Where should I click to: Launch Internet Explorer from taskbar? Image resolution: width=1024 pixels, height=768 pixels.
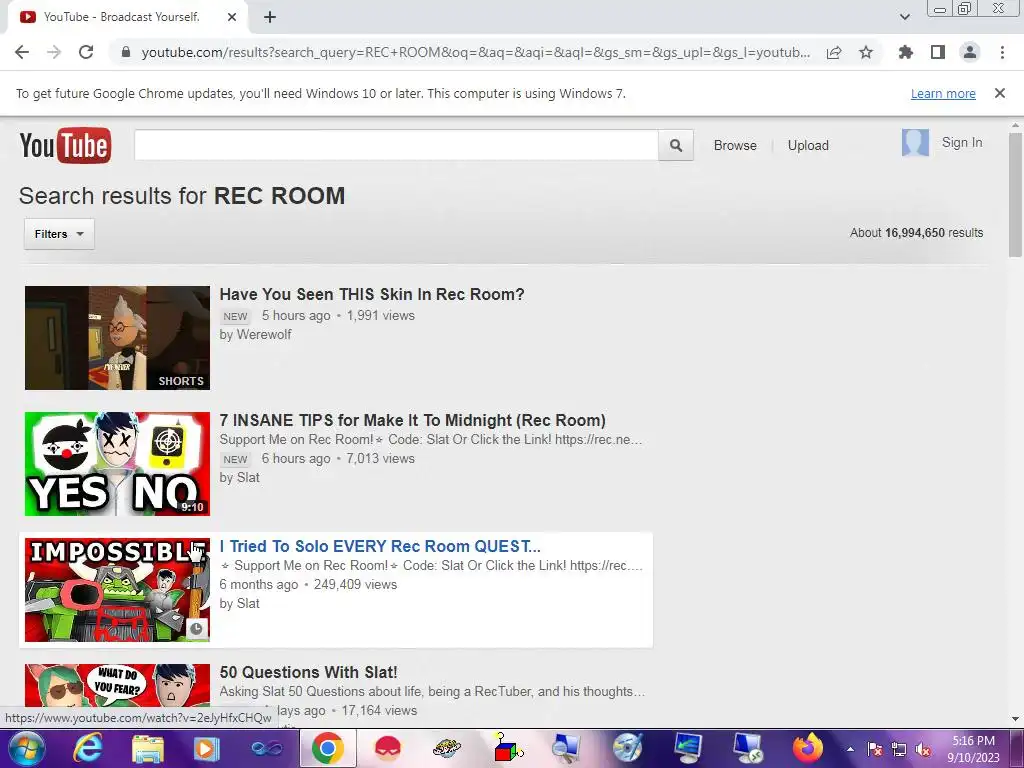(88, 748)
